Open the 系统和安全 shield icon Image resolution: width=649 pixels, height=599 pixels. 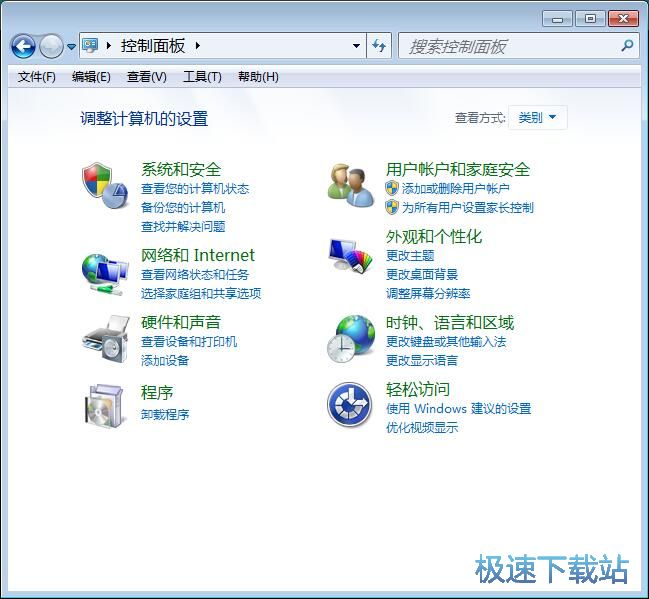pyautogui.click(x=105, y=185)
